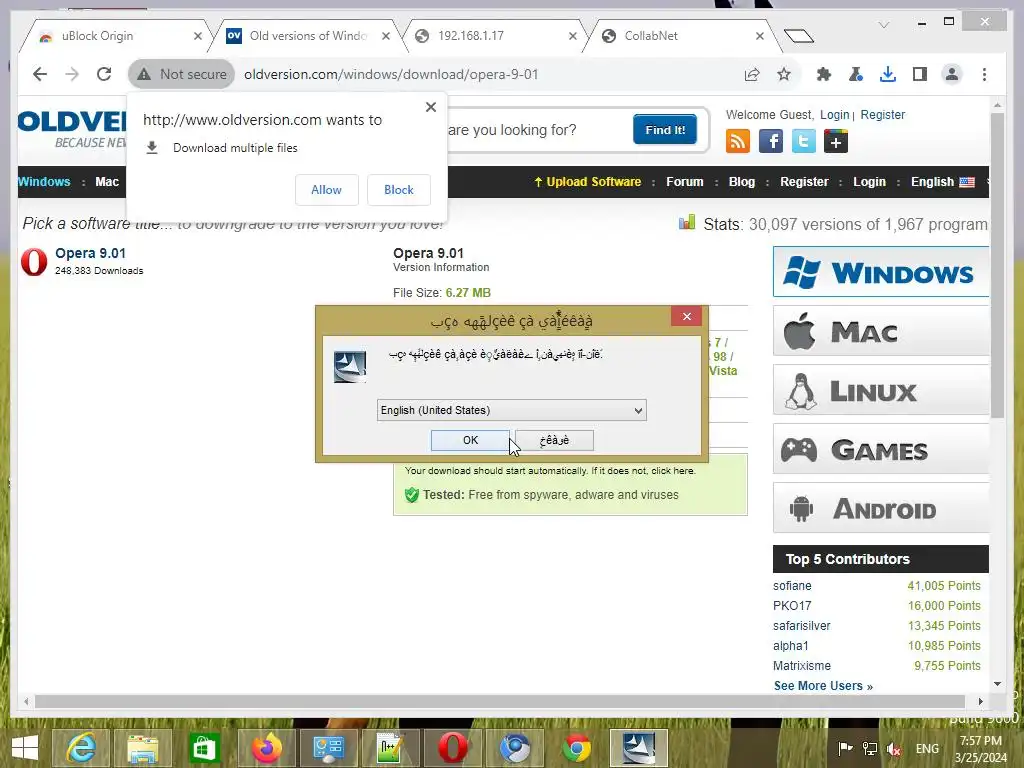
Task: Click the Not secure warning badge
Action: [x=182, y=74]
